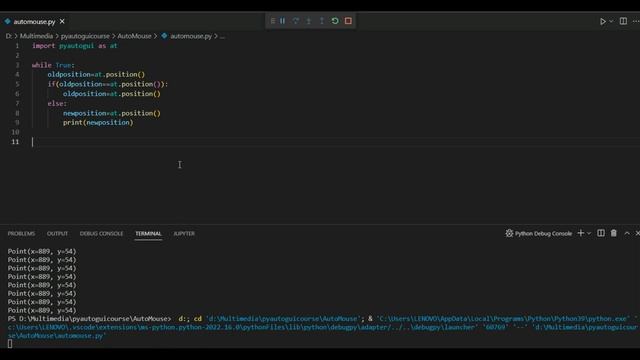
Task: Pause the debugging session
Action: (x=282, y=21)
